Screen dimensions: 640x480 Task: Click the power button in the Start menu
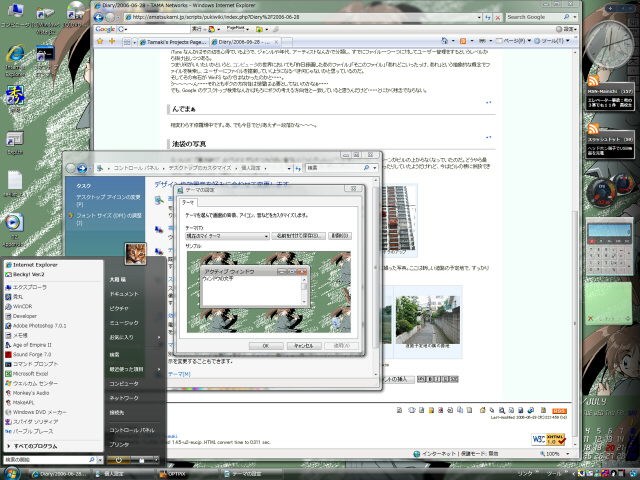pyautogui.click(x=117, y=460)
